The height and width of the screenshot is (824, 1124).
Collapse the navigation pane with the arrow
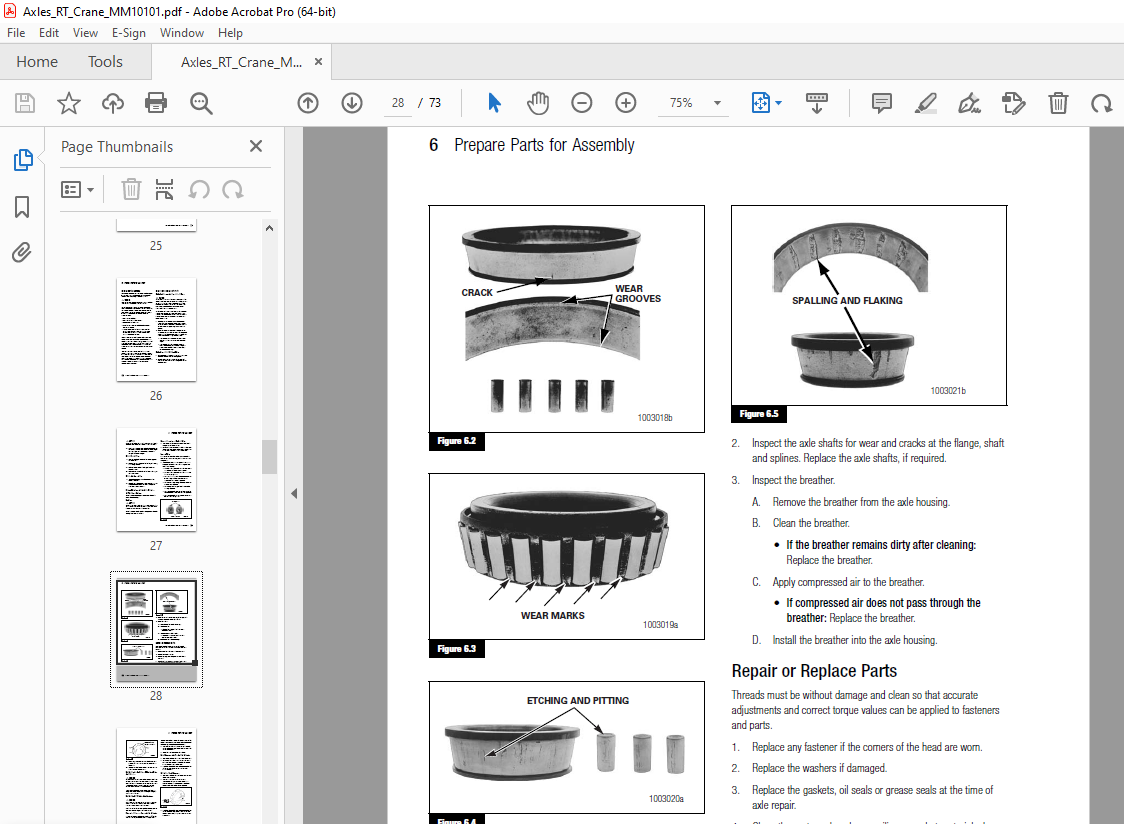[294, 493]
